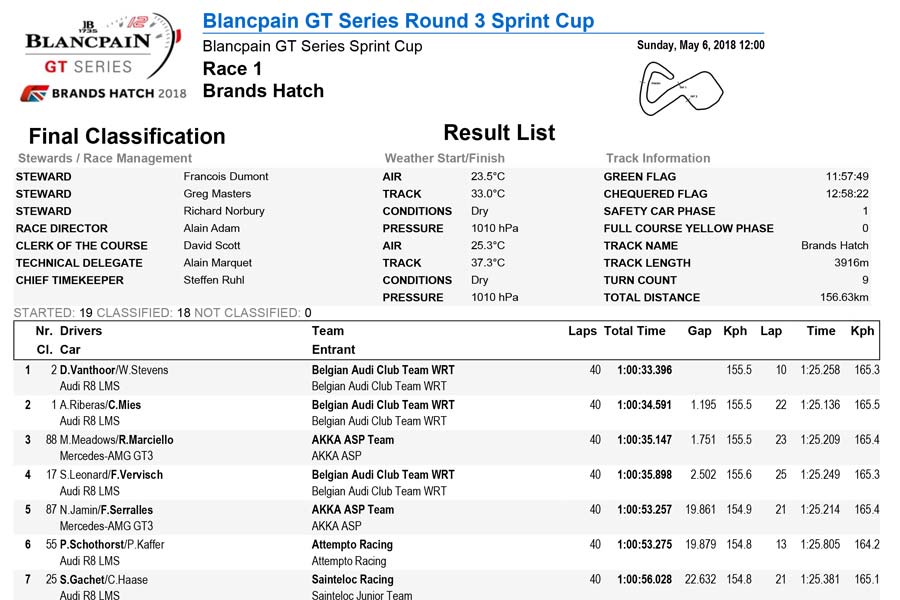Viewport: 900px width, 600px height.
Task: Click the race date Sunday, May 6, 2018
Action: pos(700,45)
